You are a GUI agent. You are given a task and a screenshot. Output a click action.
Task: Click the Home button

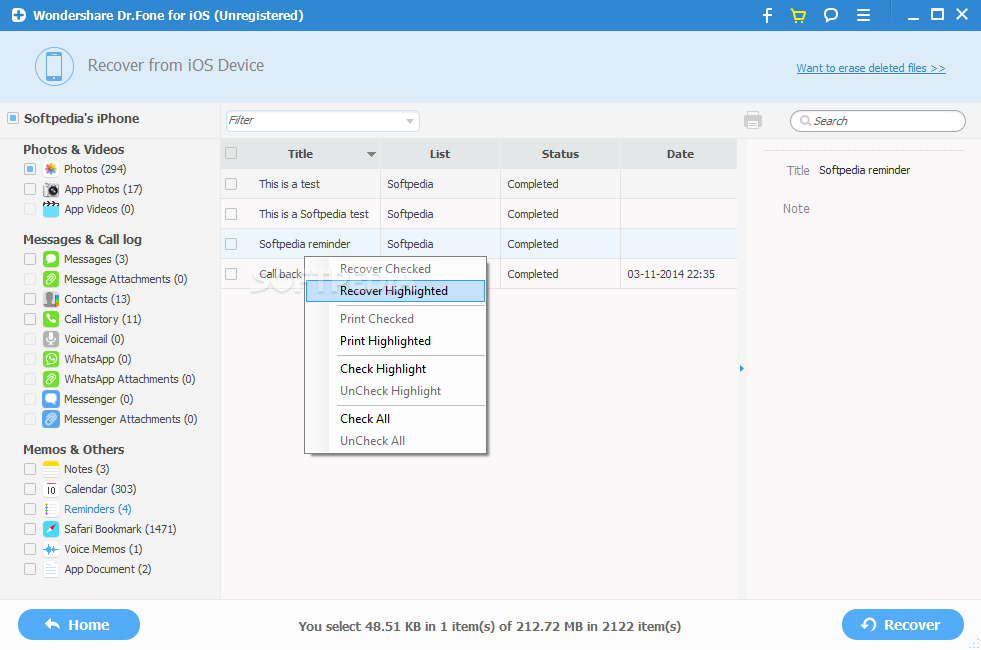click(x=79, y=624)
